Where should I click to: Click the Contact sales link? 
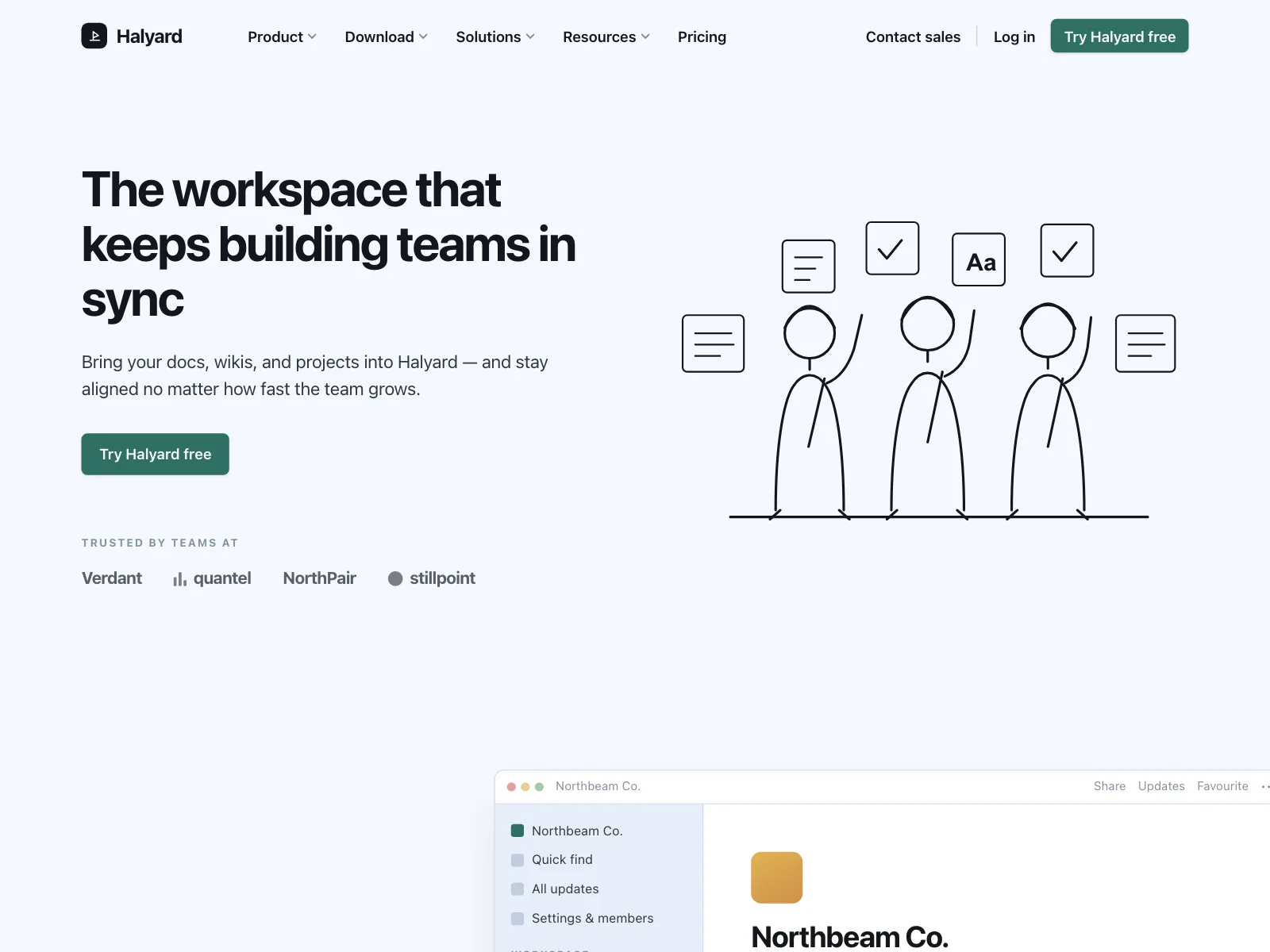(x=913, y=36)
